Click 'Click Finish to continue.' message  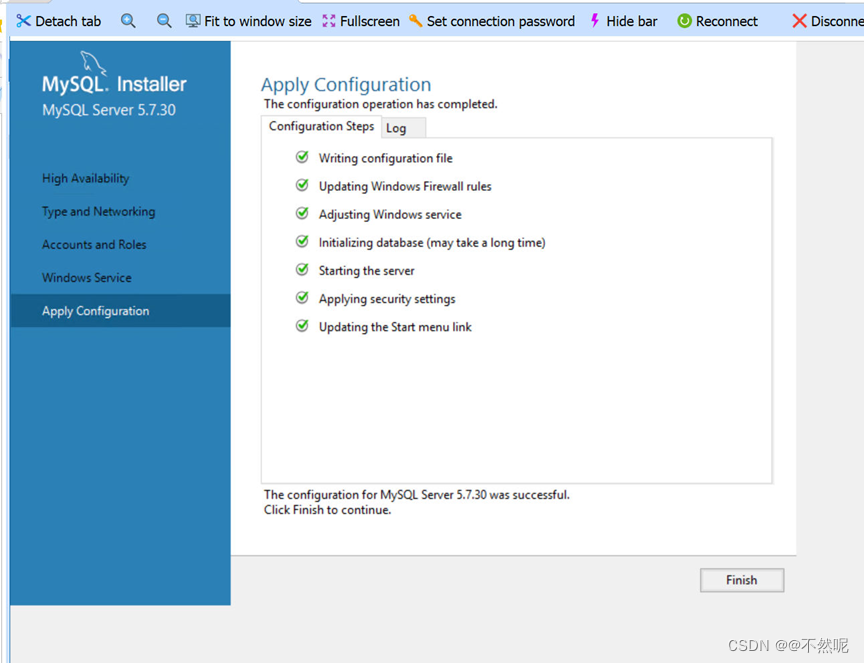[x=327, y=510]
